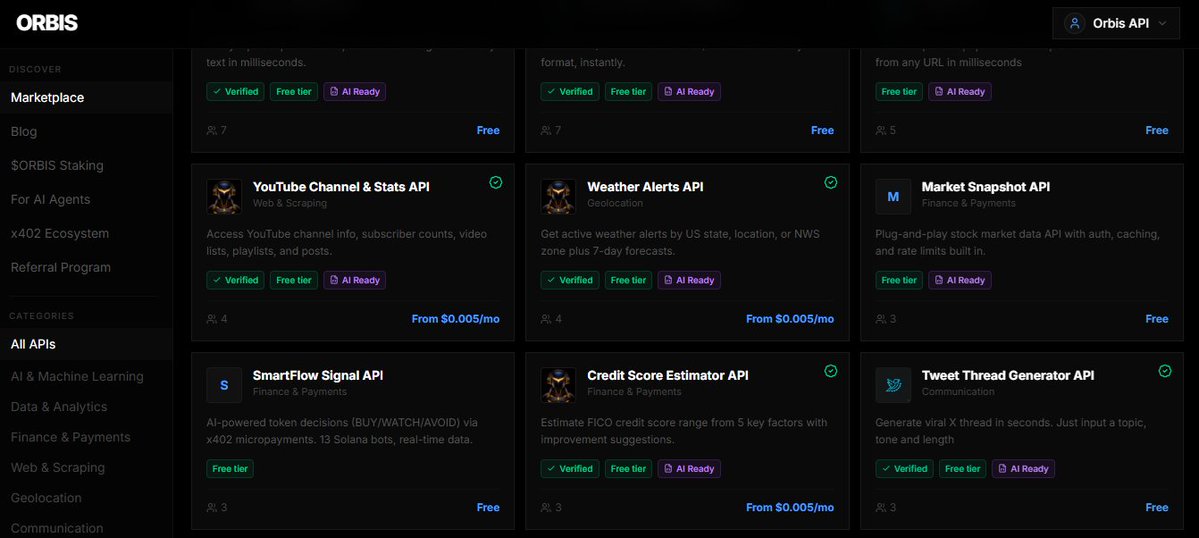This screenshot has width=1199, height=538.
Task: Select All APIs category
Action: tap(86, 344)
